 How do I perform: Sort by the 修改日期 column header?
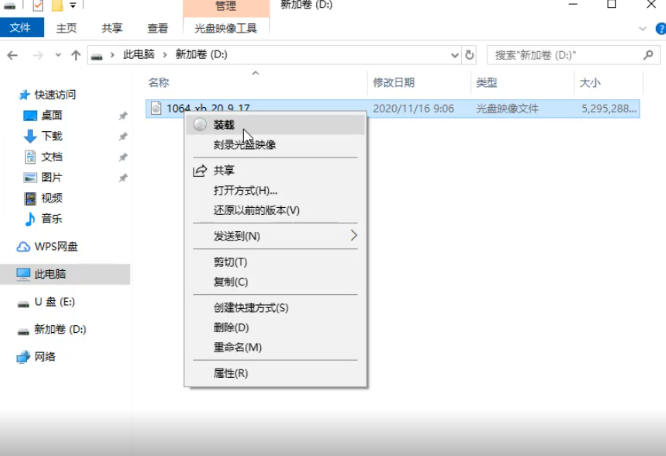393,82
